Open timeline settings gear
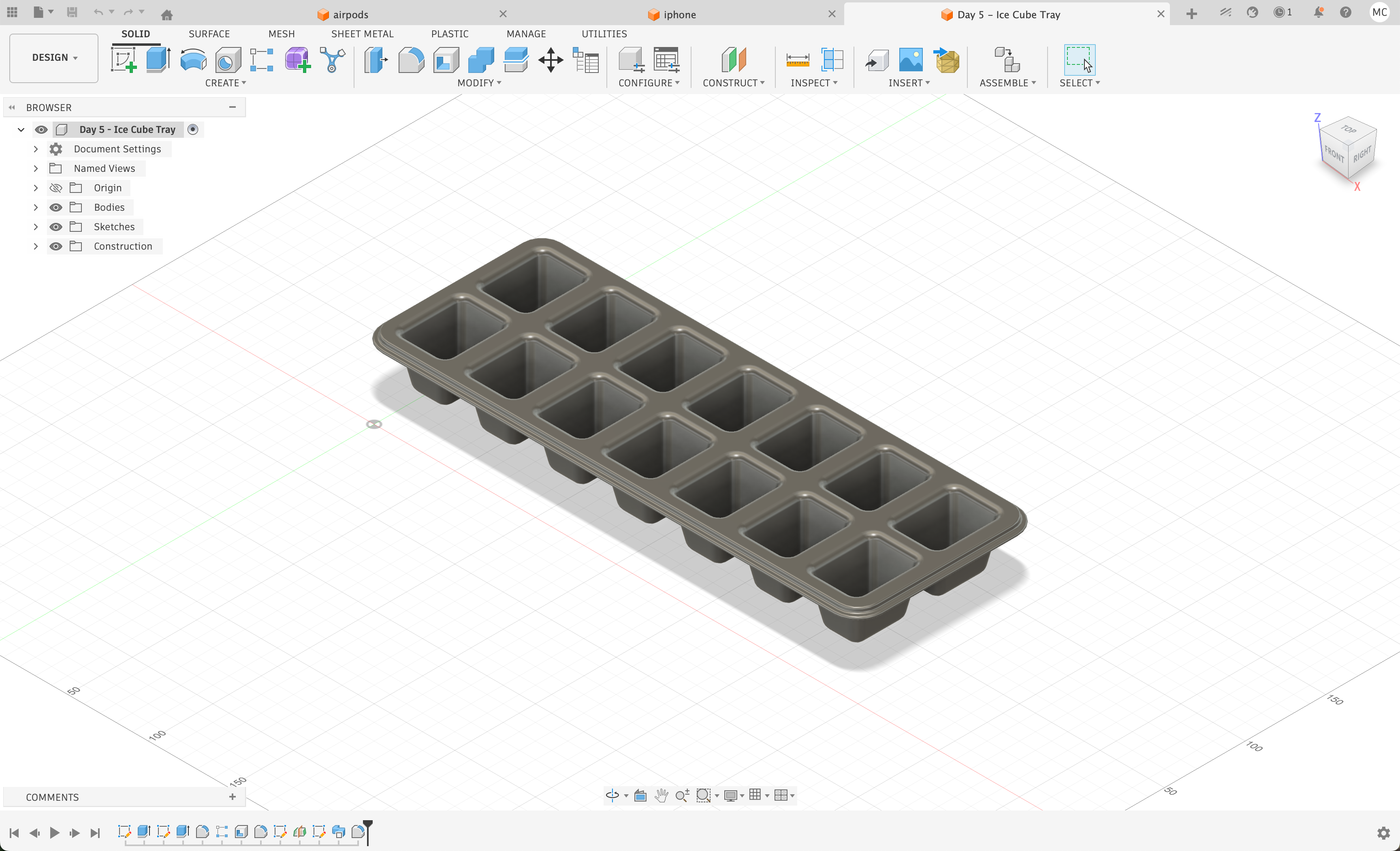The width and height of the screenshot is (1400, 851). click(1383, 833)
